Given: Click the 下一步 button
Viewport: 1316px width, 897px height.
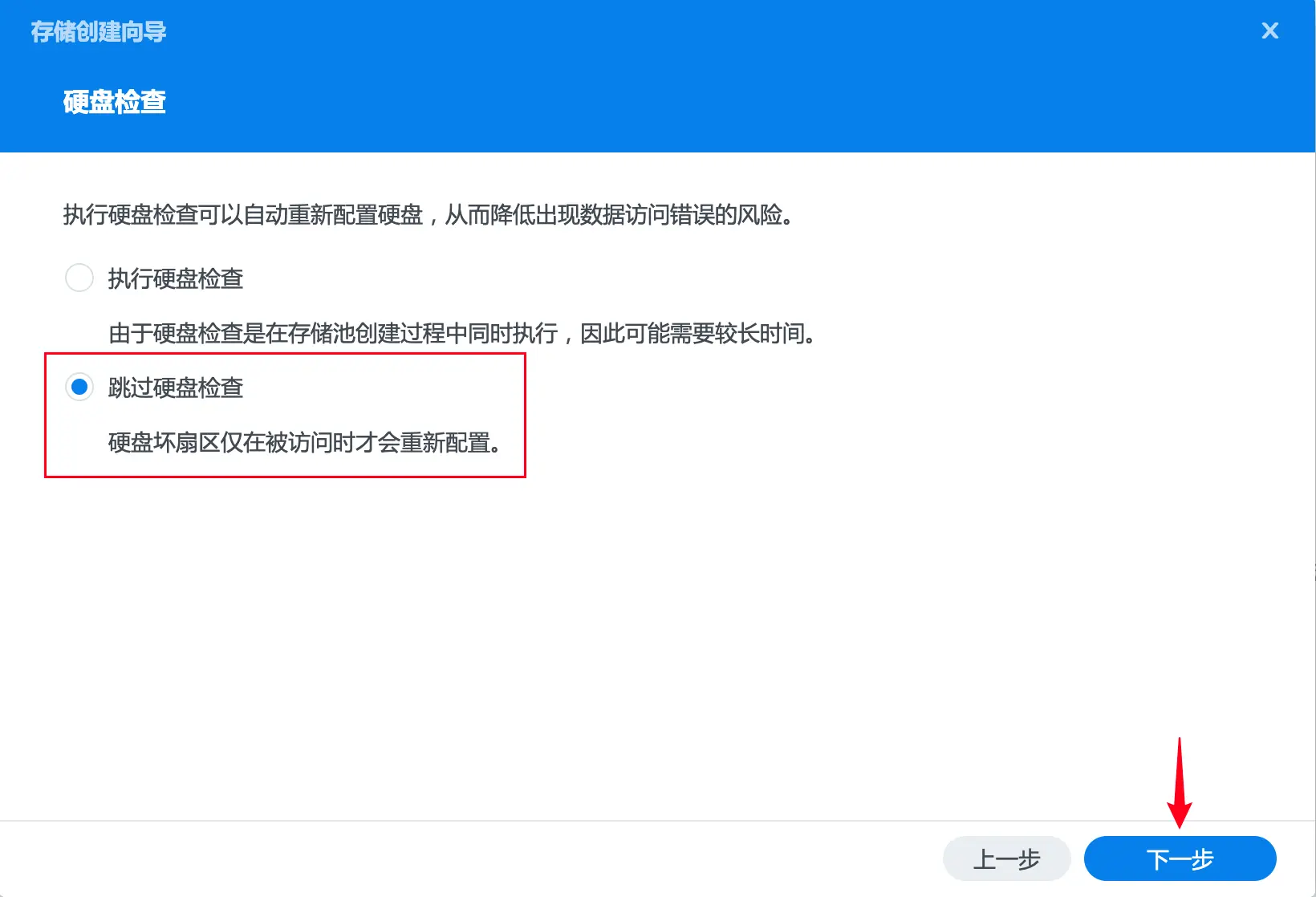Looking at the screenshot, I should [1180, 858].
